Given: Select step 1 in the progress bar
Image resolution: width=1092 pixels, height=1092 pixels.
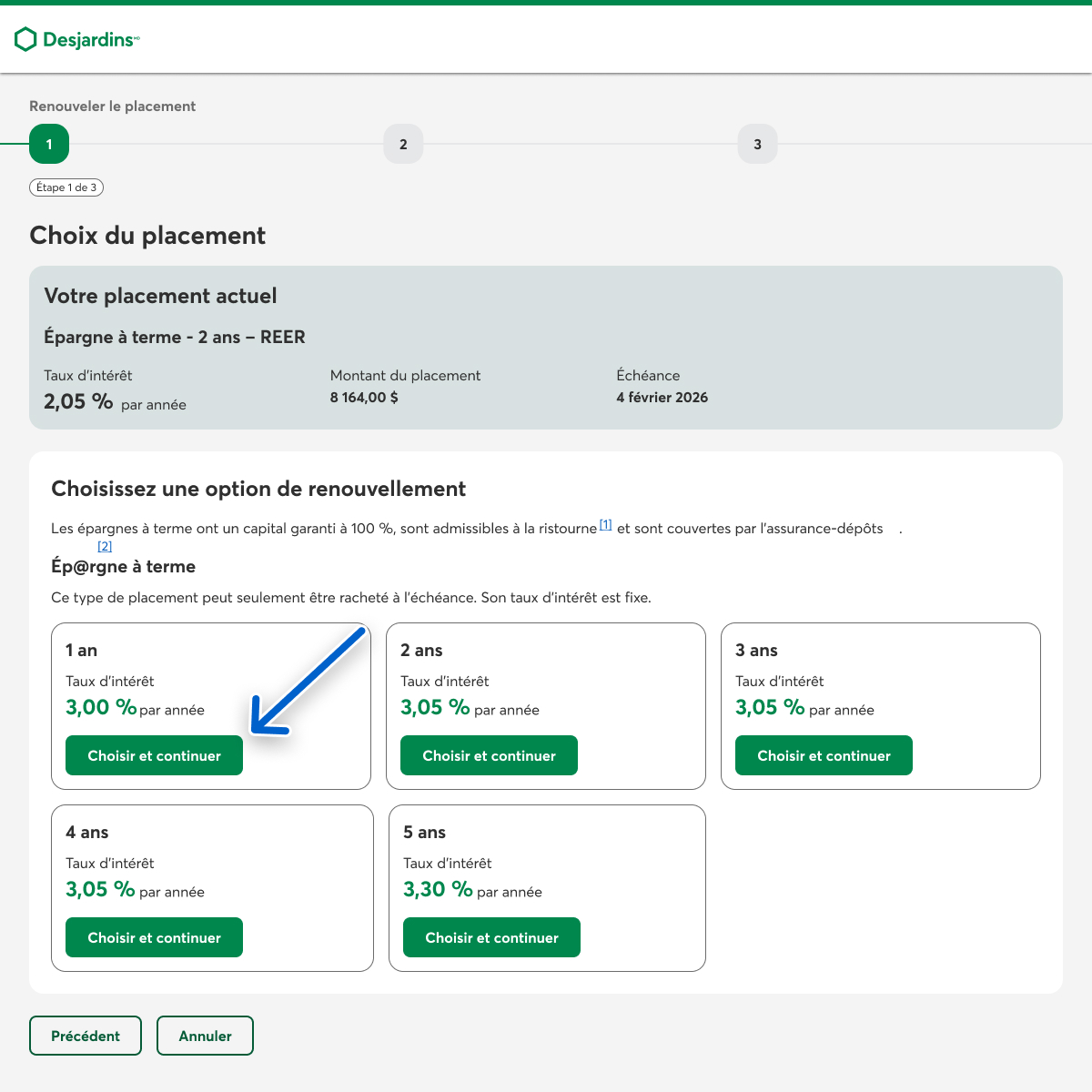Looking at the screenshot, I should pyautogui.click(x=49, y=144).
